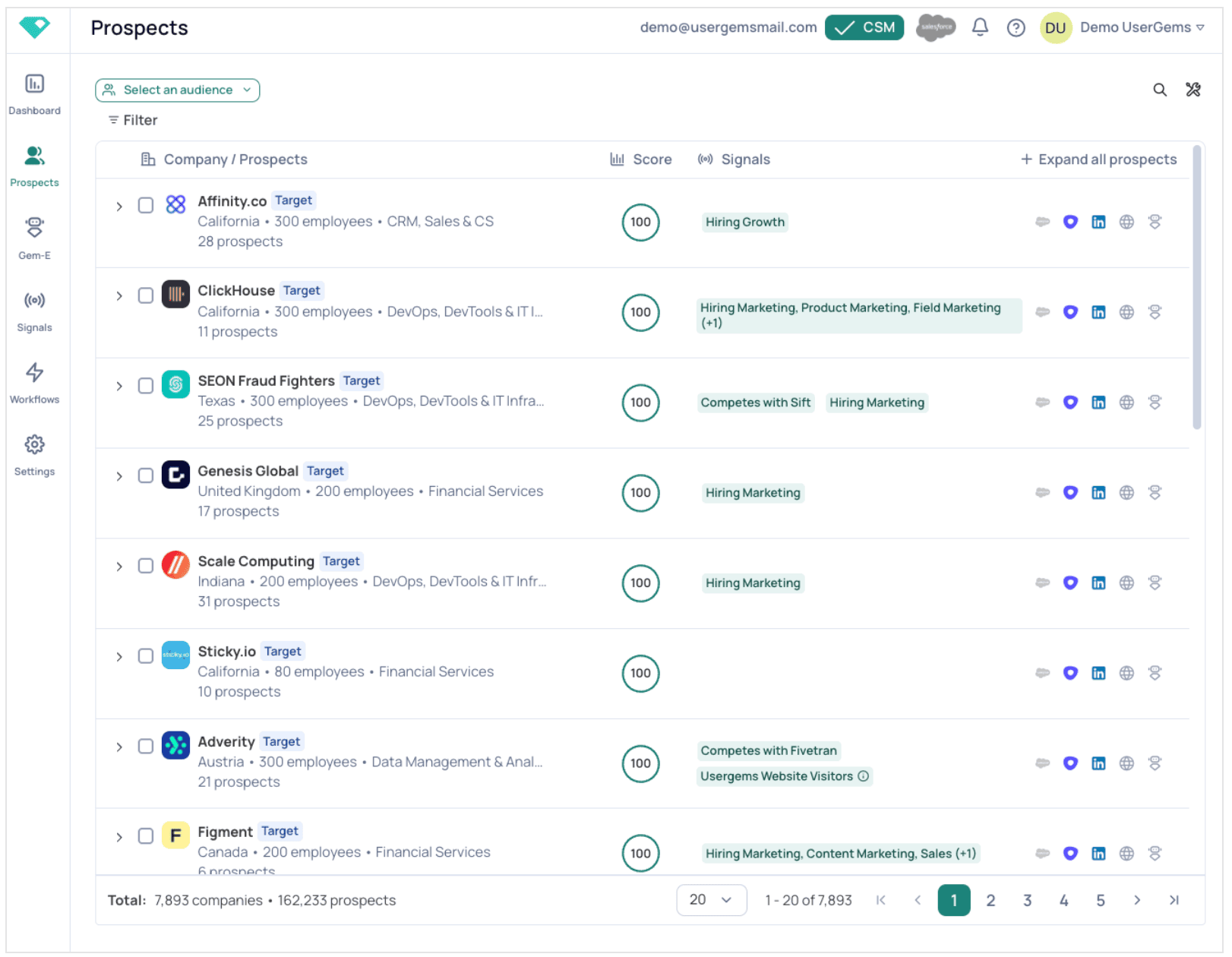Viewport: 1232px width, 957px height.
Task: Expand the SEON Fraud Fighters row
Action: [119, 387]
